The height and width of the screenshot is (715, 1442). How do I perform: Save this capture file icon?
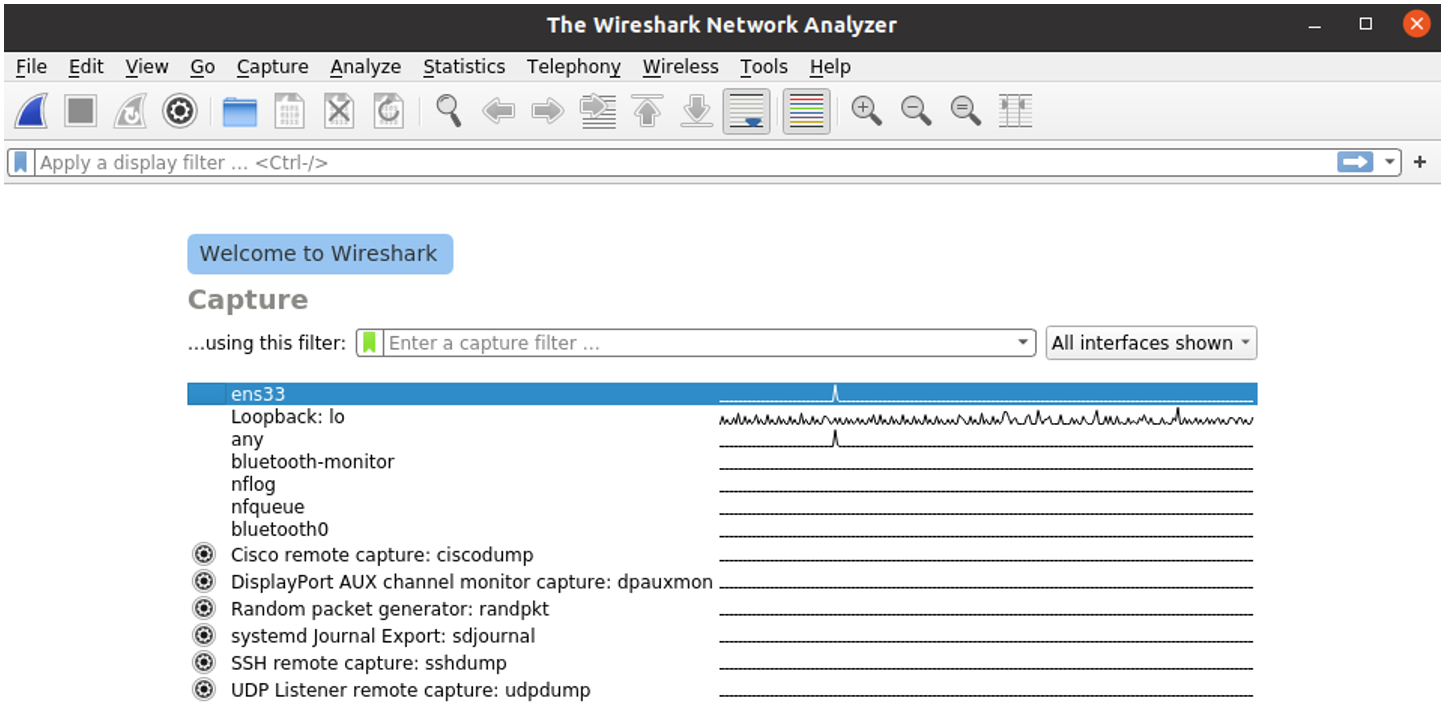[x=290, y=111]
